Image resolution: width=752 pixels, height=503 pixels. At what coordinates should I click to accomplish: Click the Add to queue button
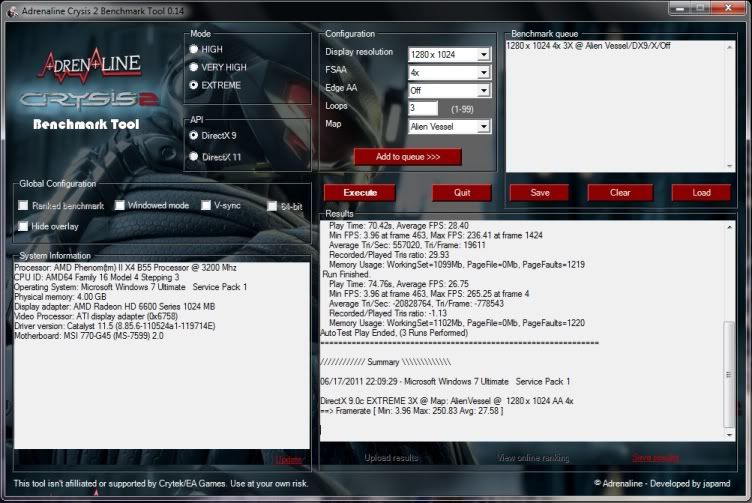point(408,157)
